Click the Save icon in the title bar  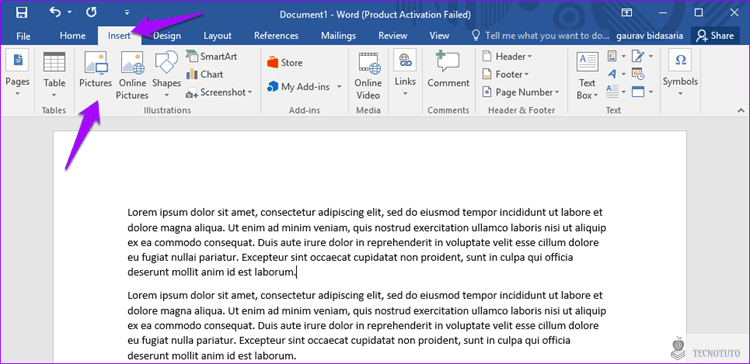(x=22, y=13)
